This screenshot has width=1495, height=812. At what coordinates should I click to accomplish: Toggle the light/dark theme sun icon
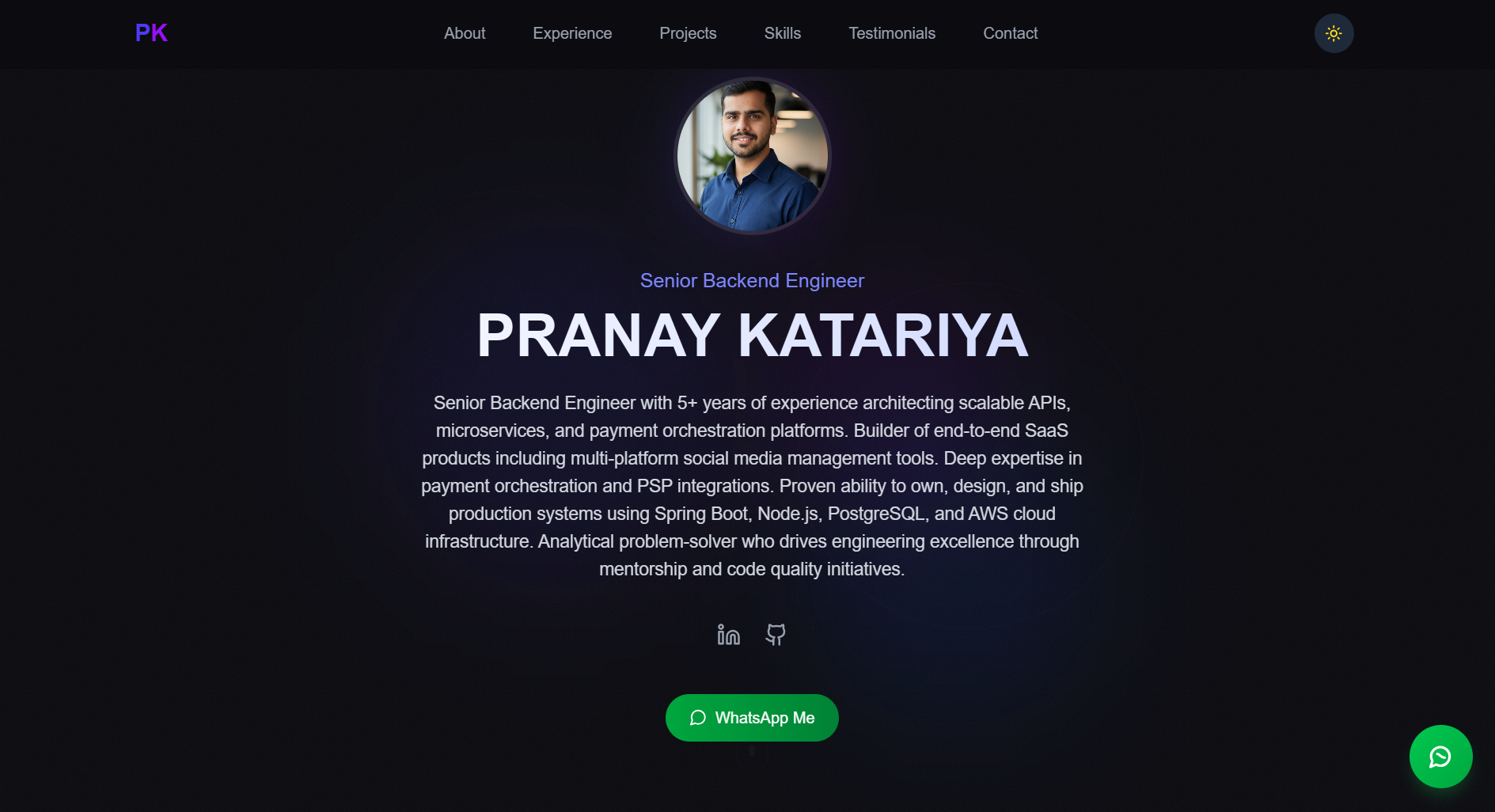click(1334, 33)
